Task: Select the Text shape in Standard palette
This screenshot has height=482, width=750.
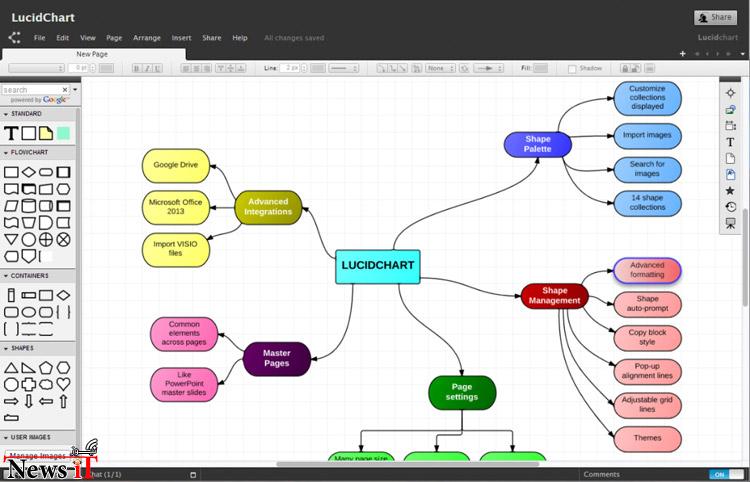Action: pos(11,133)
